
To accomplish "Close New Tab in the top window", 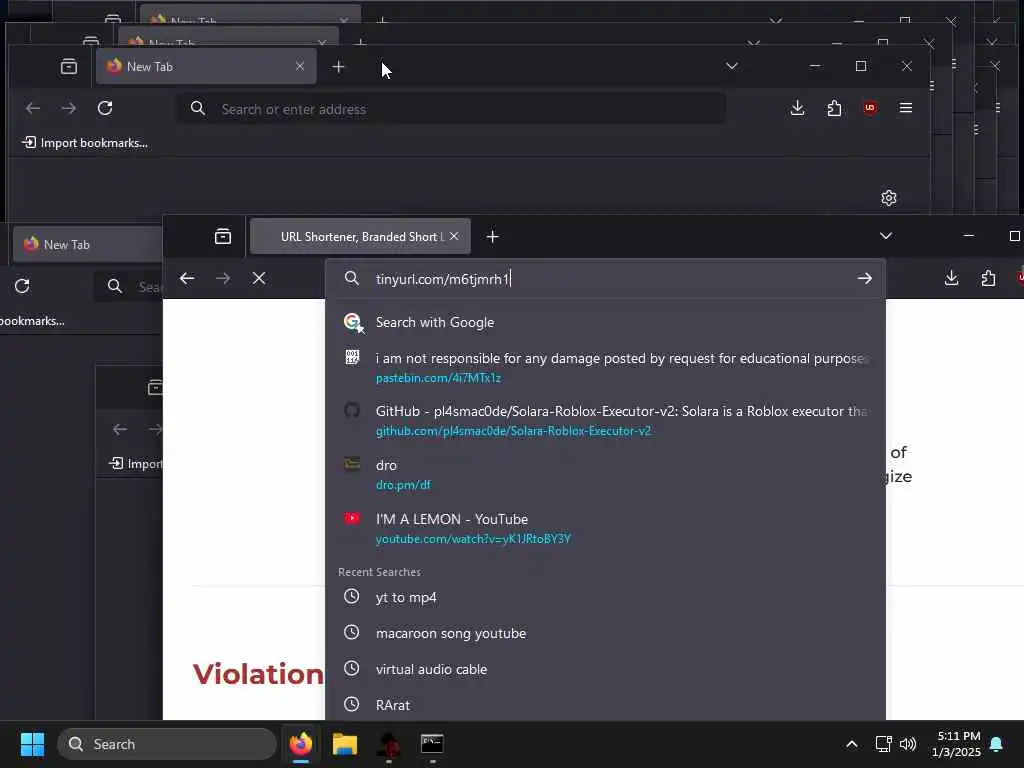I will 300,66.
